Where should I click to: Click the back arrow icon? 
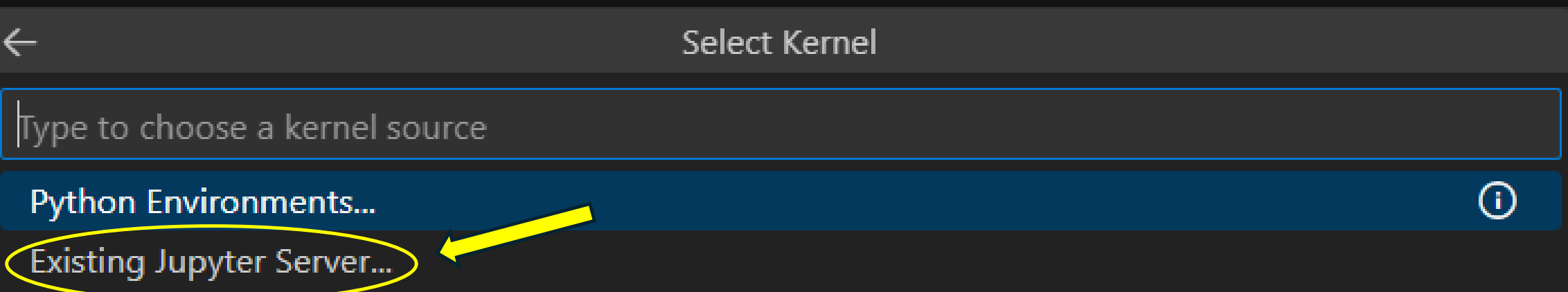coord(20,42)
